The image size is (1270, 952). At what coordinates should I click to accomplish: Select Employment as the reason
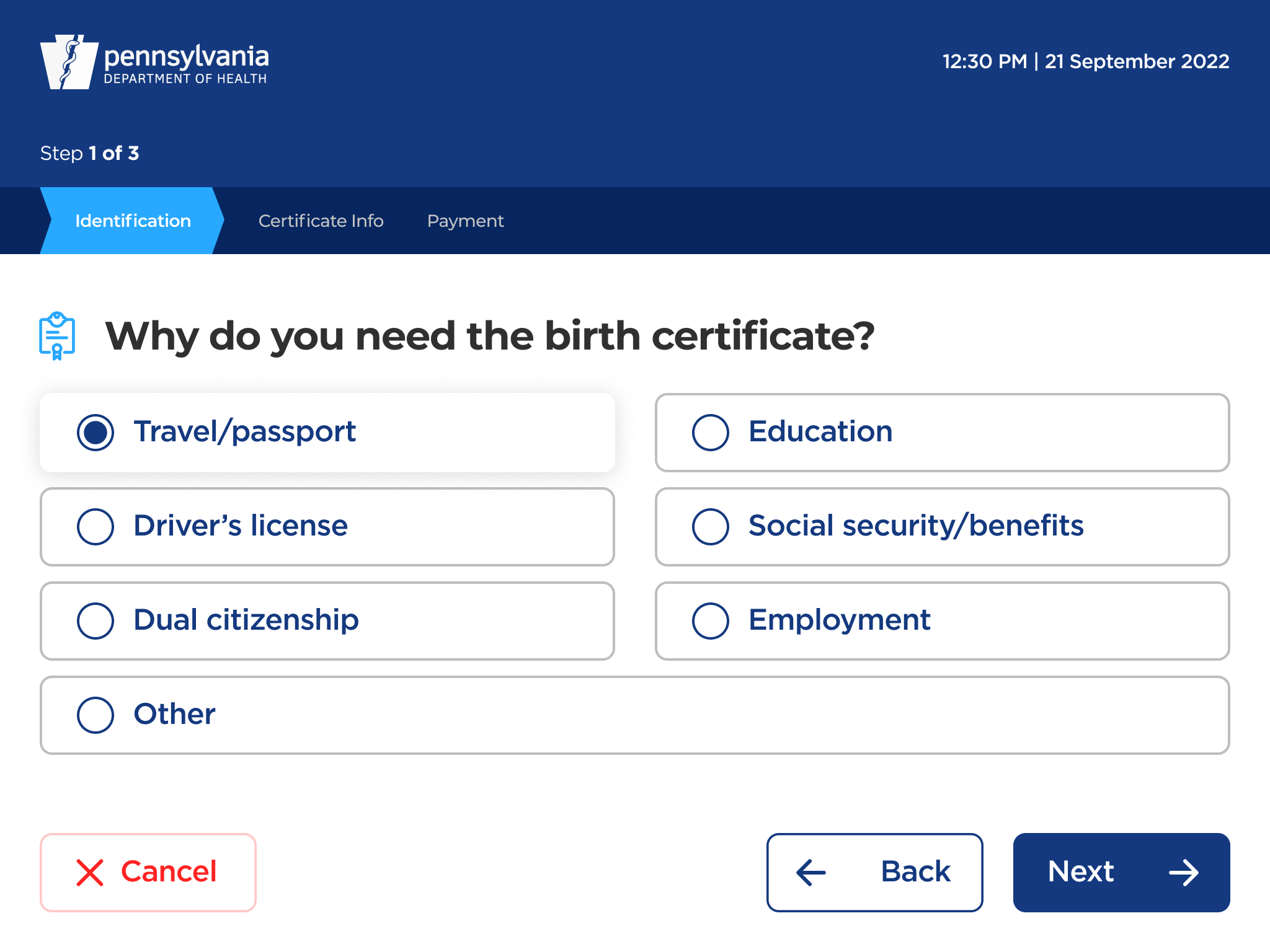point(711,621)
